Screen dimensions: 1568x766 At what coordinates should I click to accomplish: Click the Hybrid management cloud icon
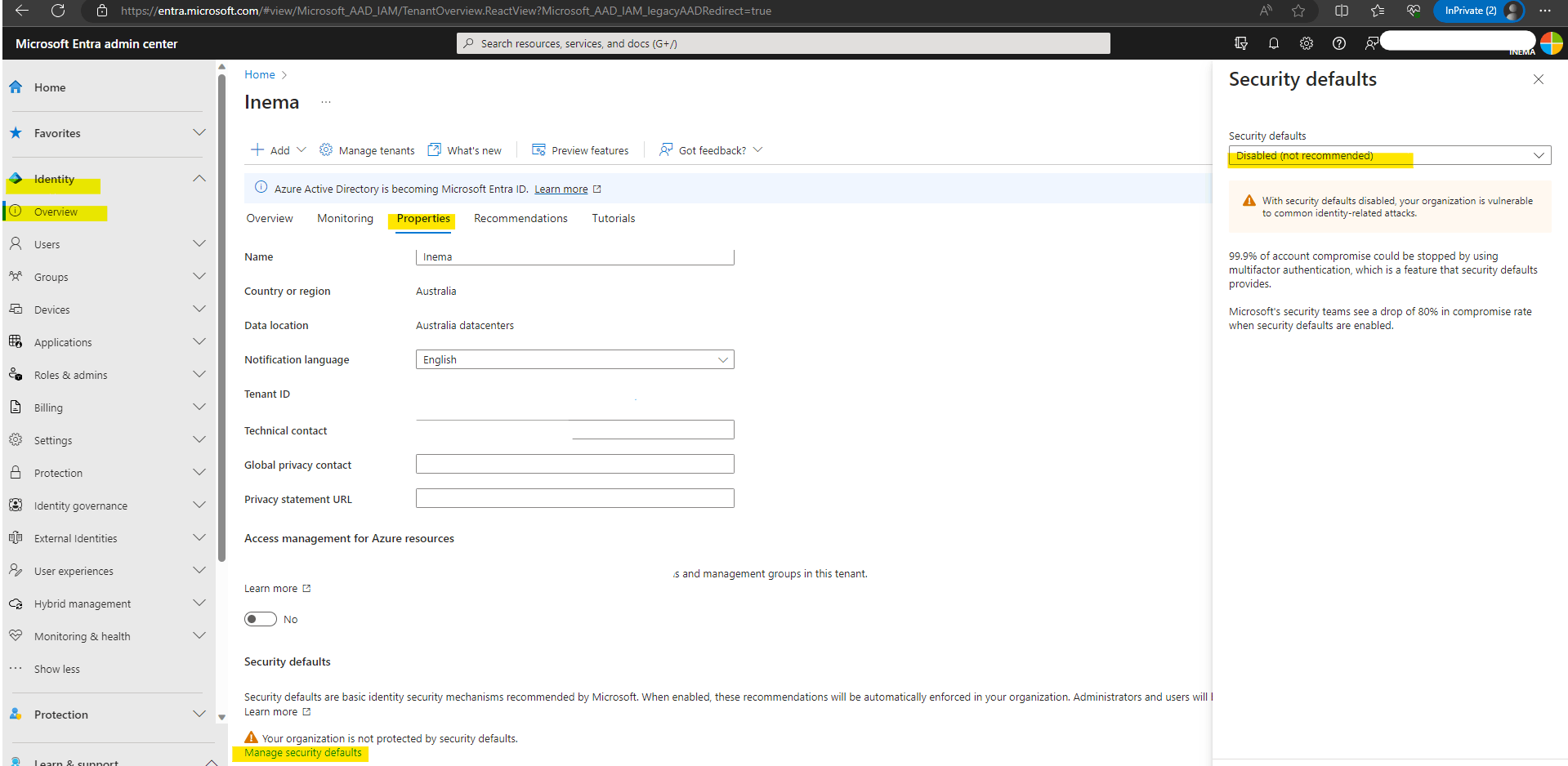tap(16, 603)
